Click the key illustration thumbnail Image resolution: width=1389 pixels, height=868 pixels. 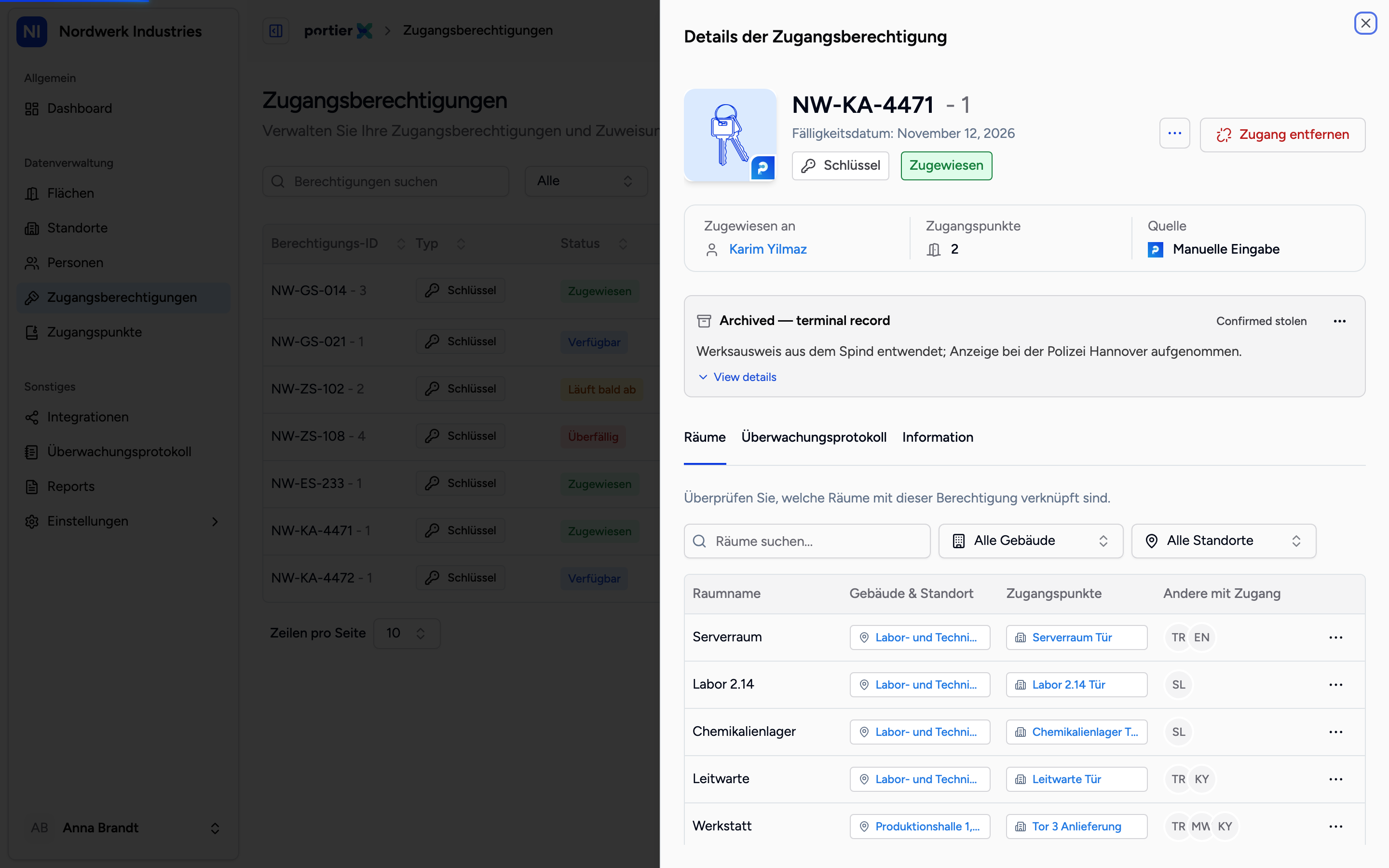730,135
